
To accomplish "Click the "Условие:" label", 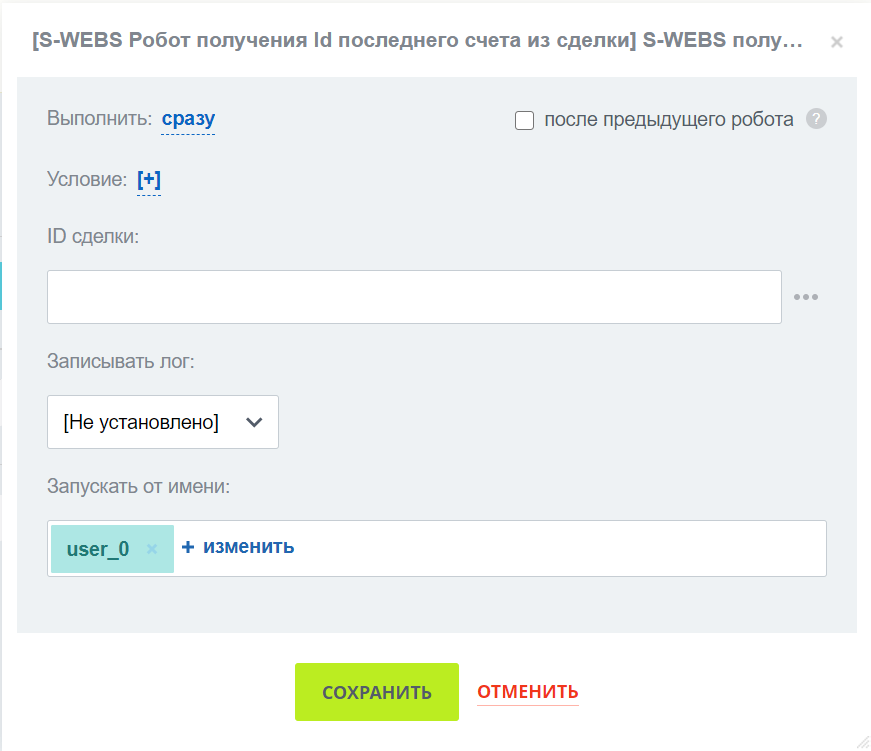I will click(x=87, y=180).
